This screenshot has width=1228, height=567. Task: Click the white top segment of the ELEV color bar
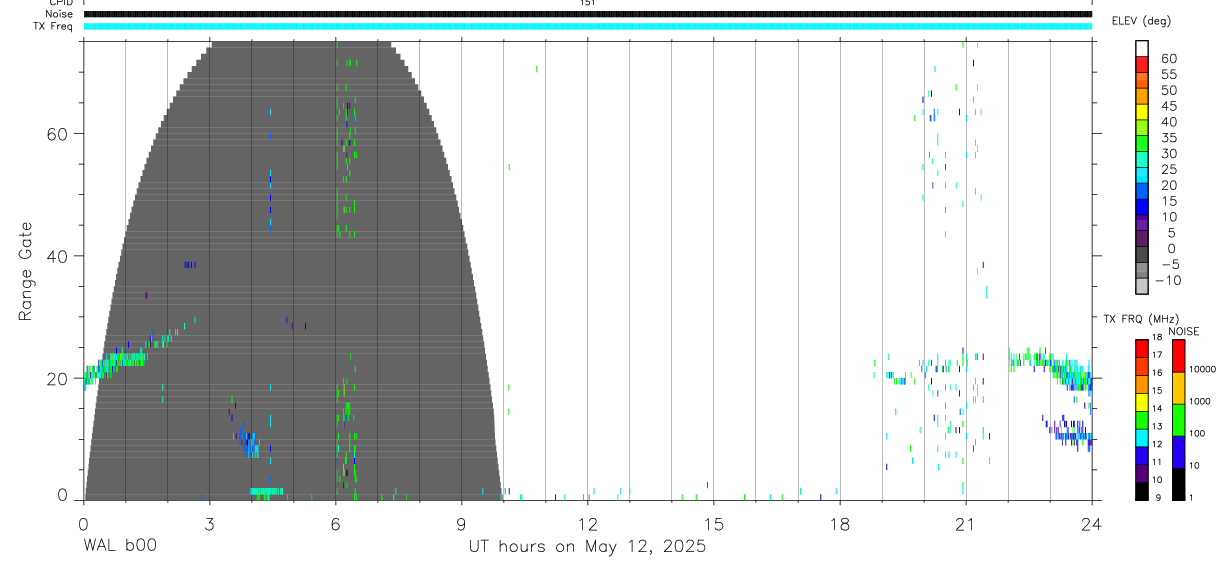point(1142,48)
